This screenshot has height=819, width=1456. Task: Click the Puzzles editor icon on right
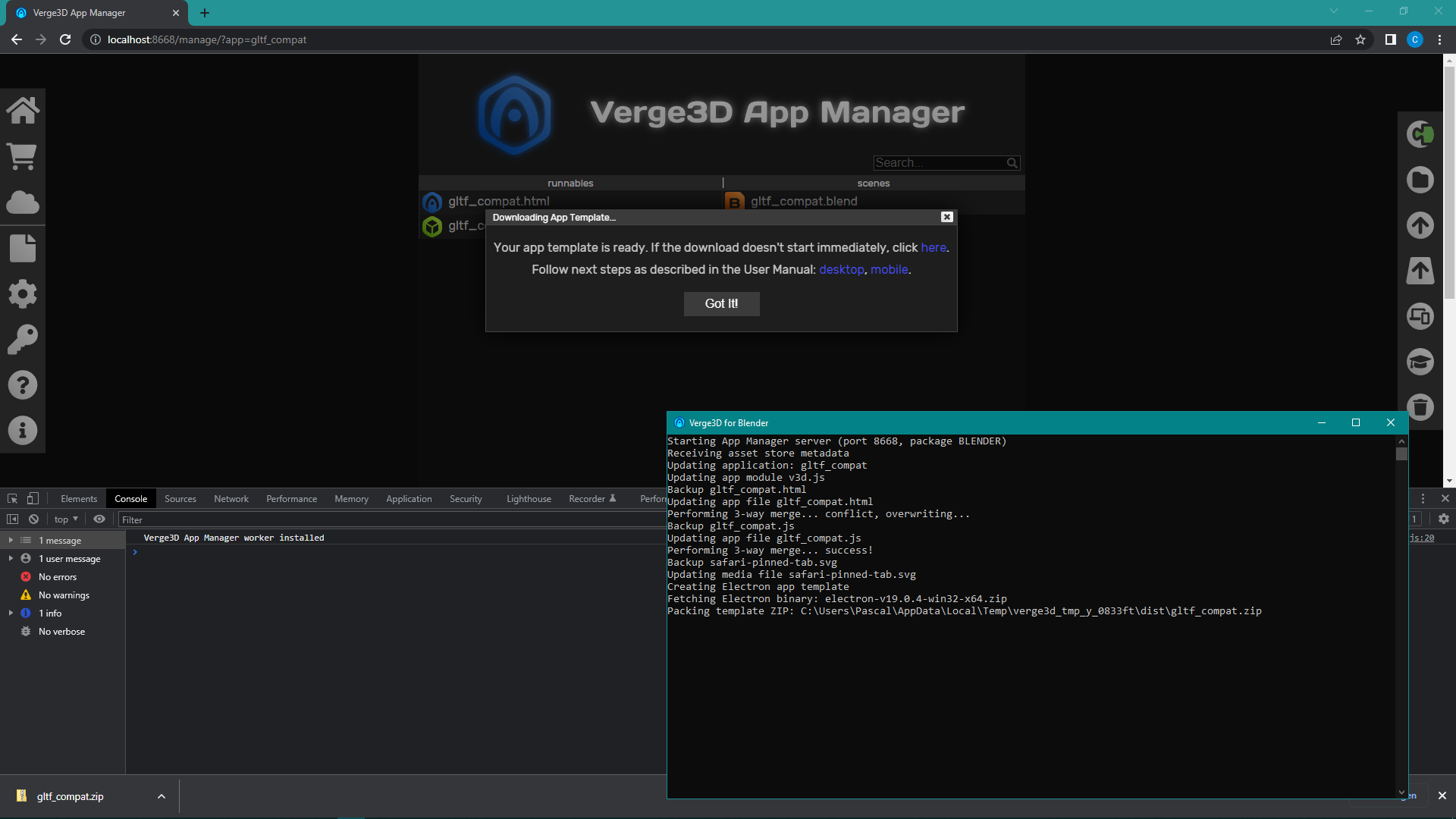point(1420,134)
